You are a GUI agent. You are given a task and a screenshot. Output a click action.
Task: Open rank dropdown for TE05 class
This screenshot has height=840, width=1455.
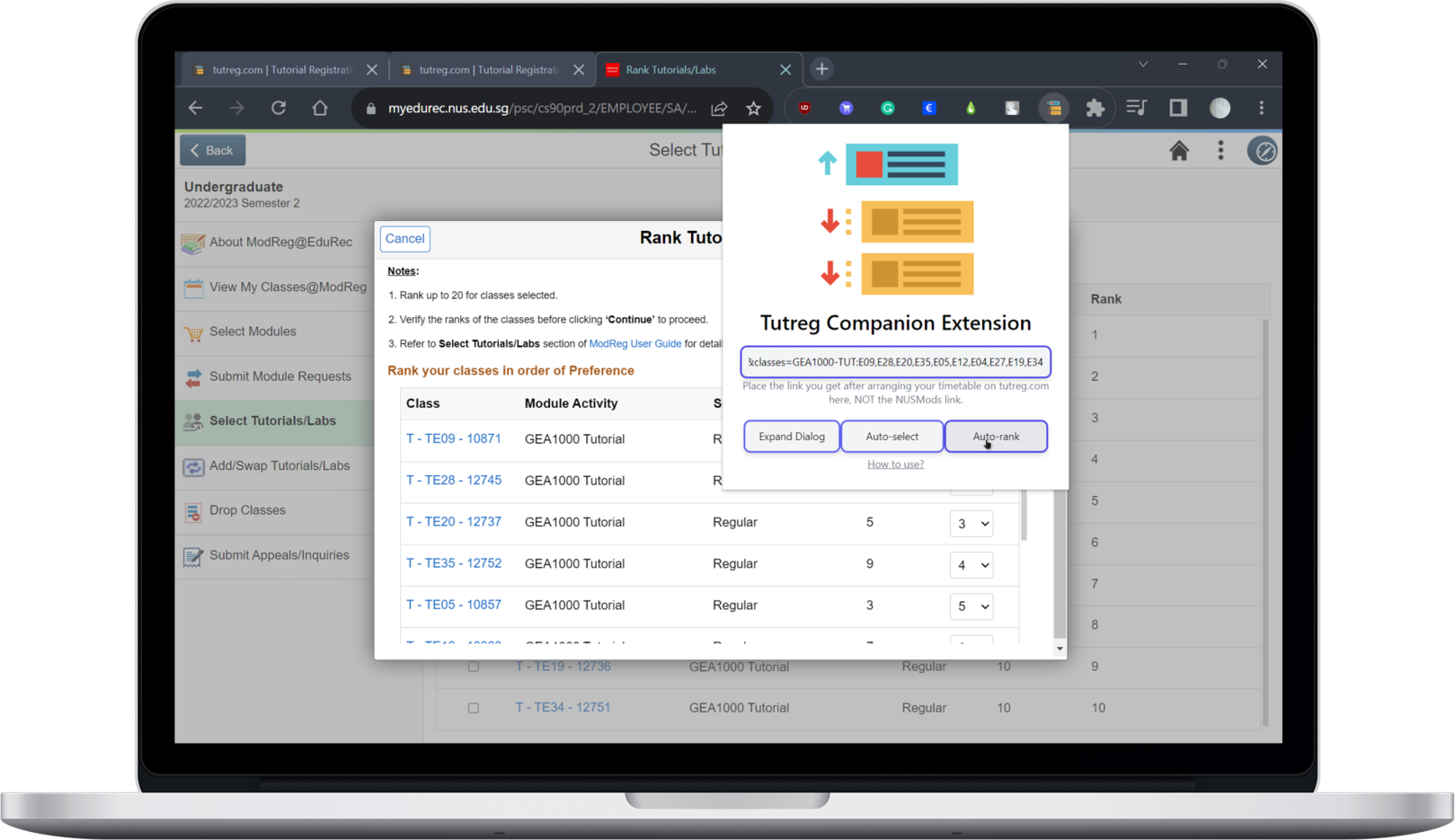tap(971, 606)
